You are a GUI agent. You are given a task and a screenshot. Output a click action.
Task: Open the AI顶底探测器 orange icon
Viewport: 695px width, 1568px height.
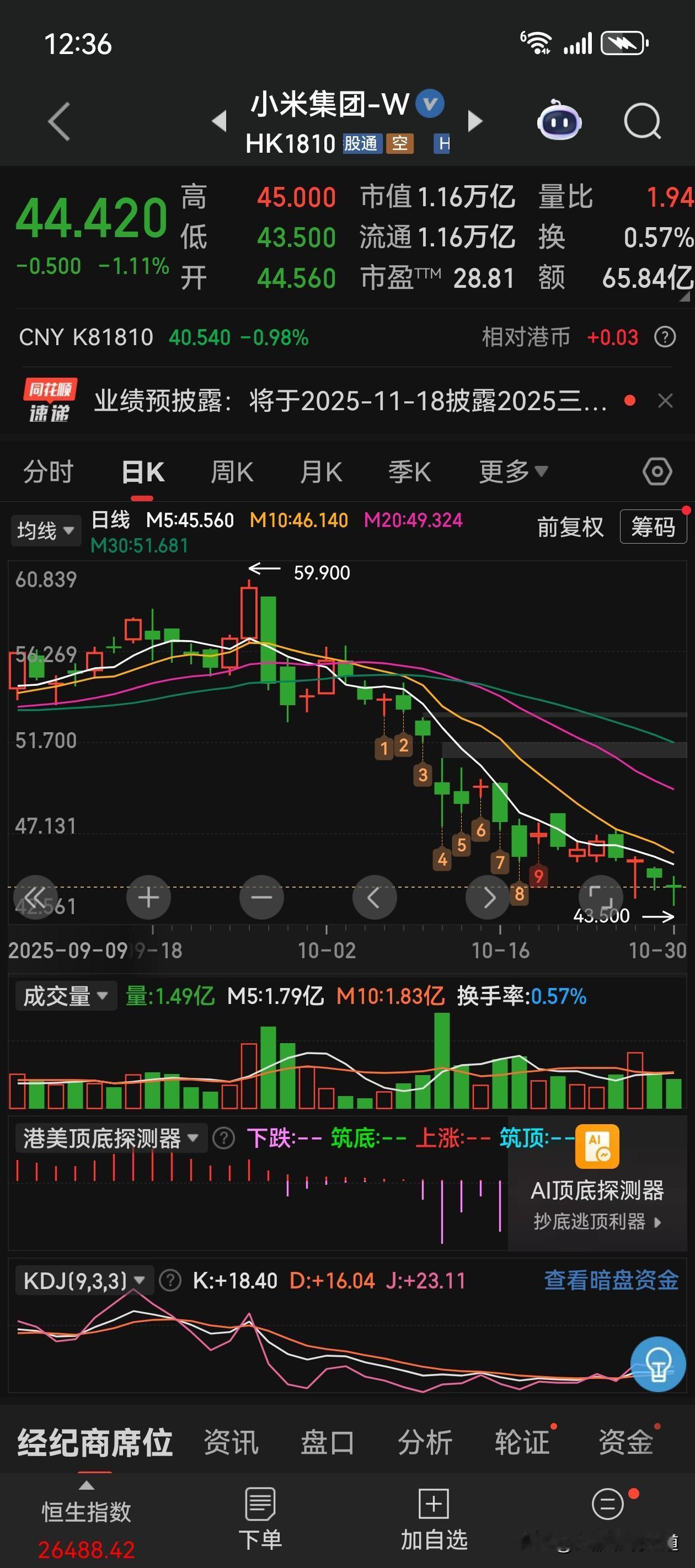tap(597, 1146)
